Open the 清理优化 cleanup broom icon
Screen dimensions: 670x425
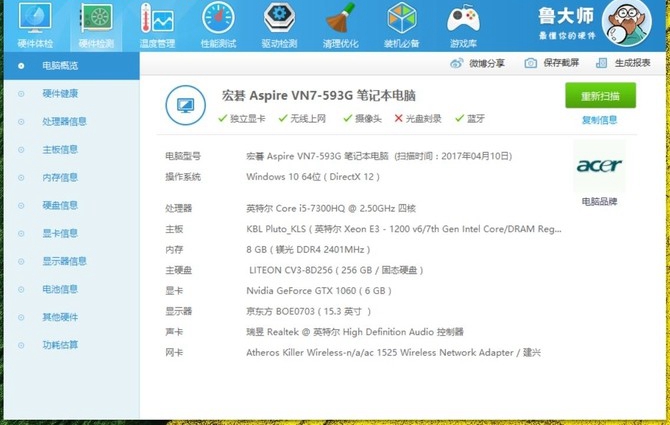(x=341, y=18)
